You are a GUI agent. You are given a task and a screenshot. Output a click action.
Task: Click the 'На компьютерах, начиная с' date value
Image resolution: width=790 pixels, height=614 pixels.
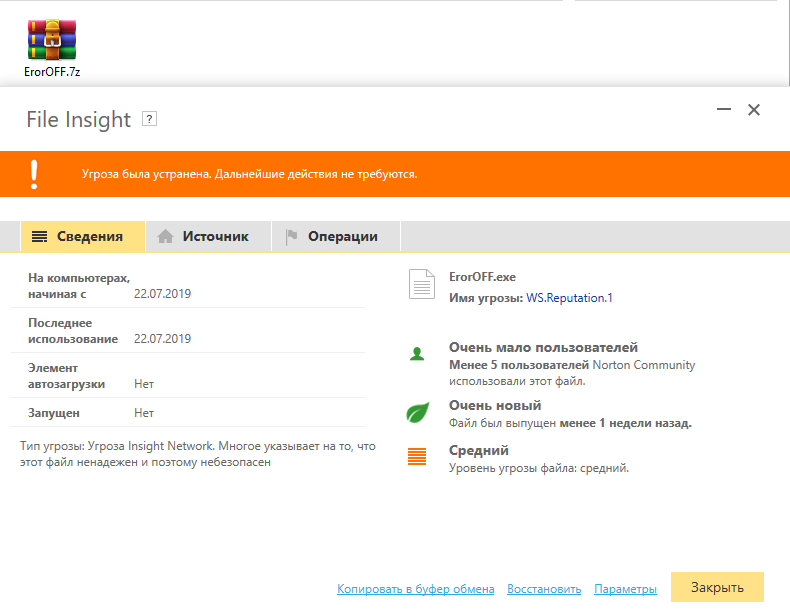click(162, 294)
